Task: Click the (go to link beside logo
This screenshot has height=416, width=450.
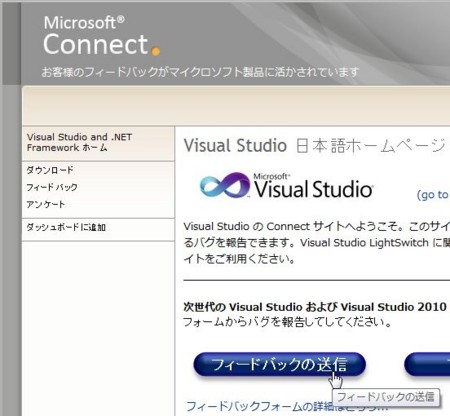Action: (x=433, y=195)
